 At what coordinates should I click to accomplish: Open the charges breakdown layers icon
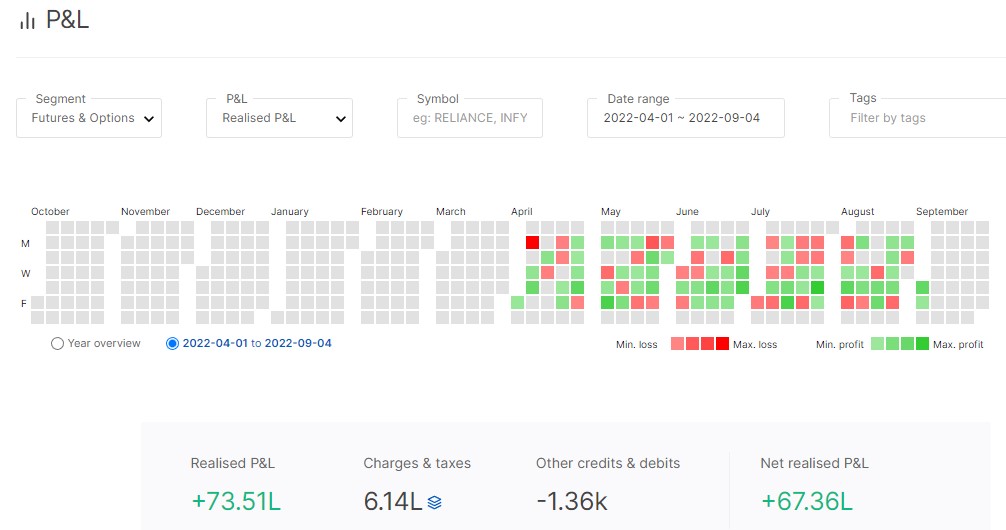434,502
